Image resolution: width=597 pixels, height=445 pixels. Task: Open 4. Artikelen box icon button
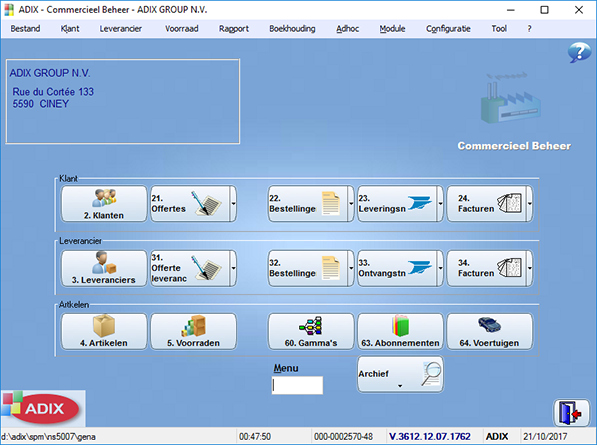(x=104, y=332)
